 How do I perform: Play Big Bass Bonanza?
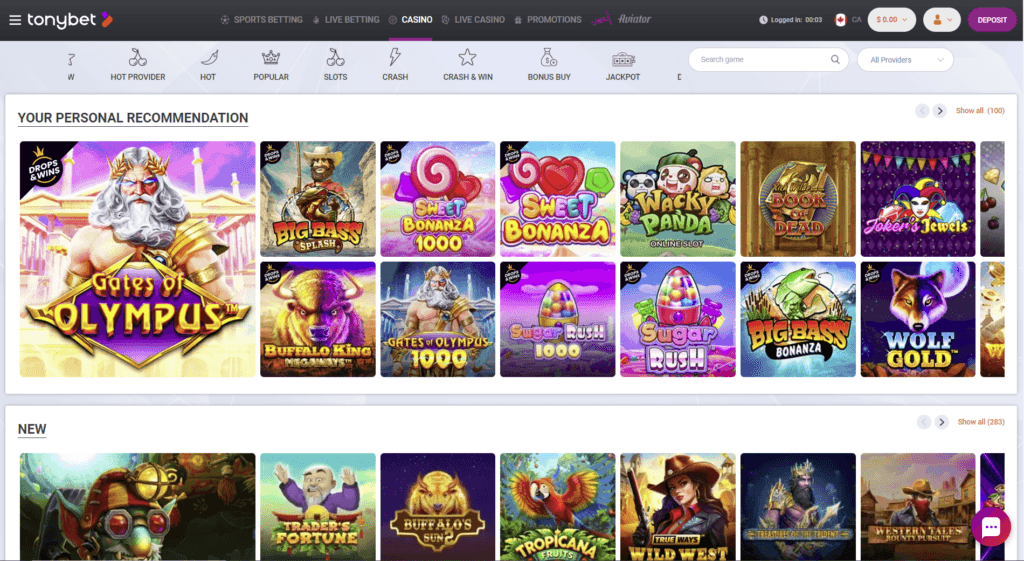798,319
